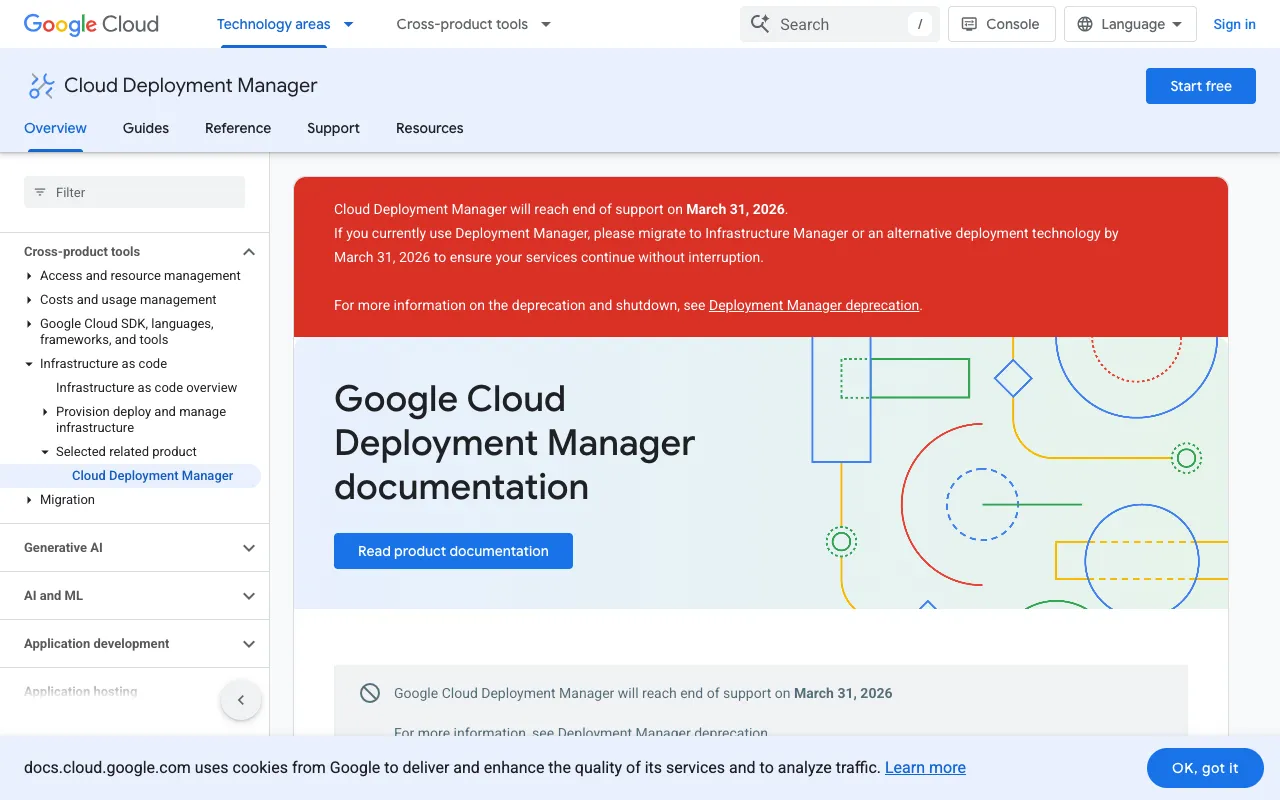The width and height of the screenshot is (1280, 800).
Task: Open the Technology areas menu
Action: click(x=285, y=24)
